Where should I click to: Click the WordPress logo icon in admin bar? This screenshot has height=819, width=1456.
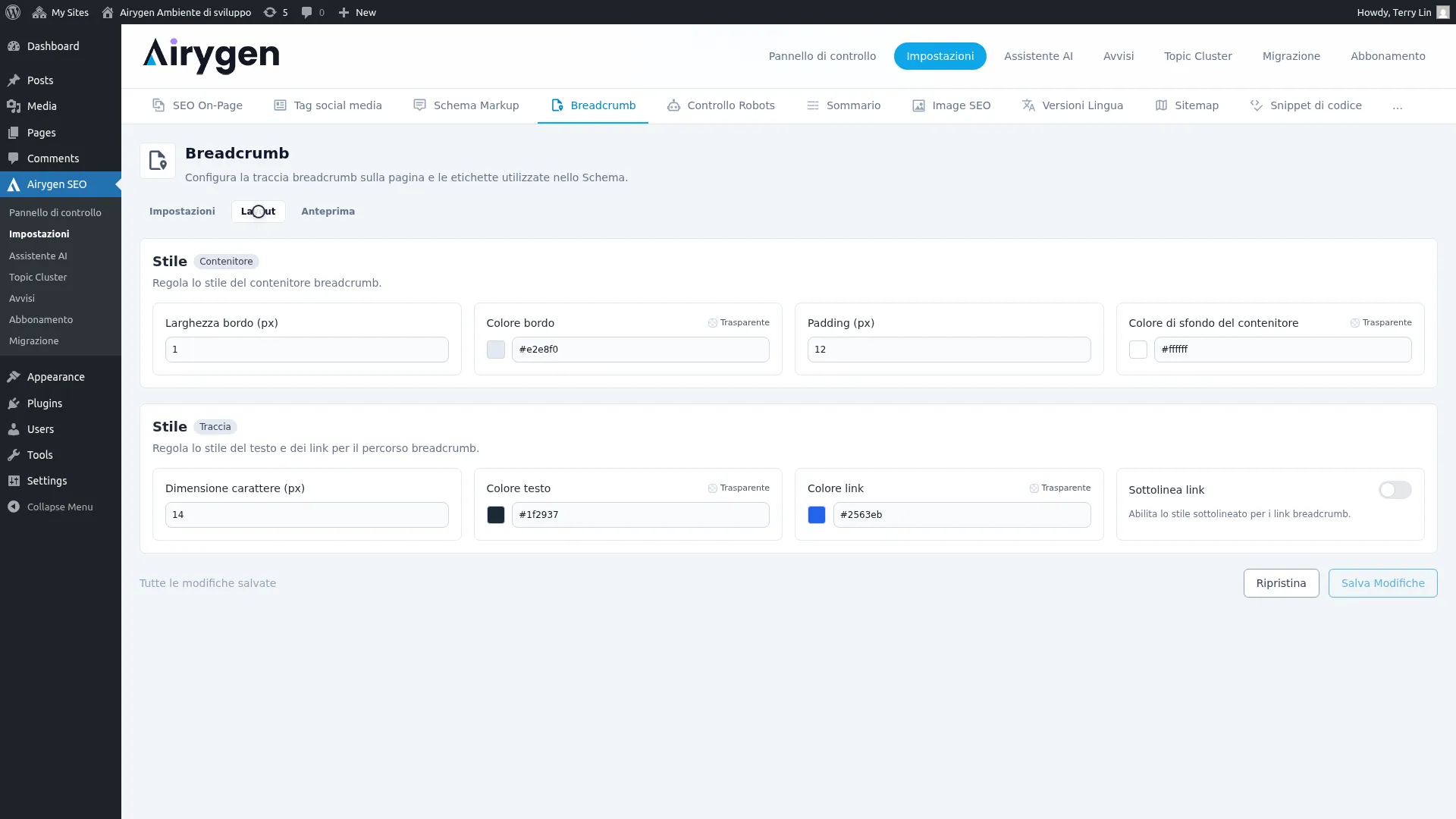pos(13,12)
